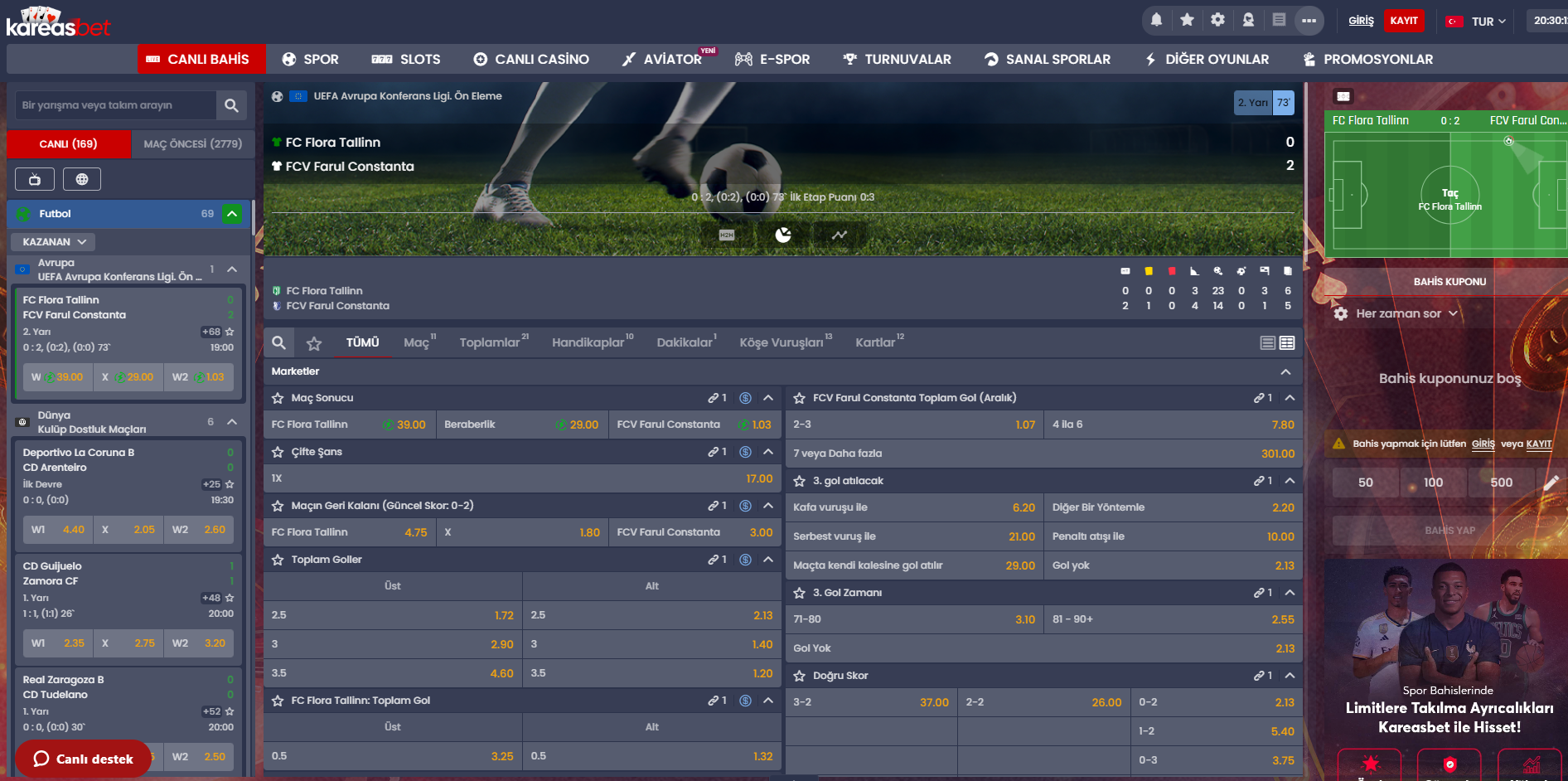Open the SLOTS menu item

click(x=406, y=59)
